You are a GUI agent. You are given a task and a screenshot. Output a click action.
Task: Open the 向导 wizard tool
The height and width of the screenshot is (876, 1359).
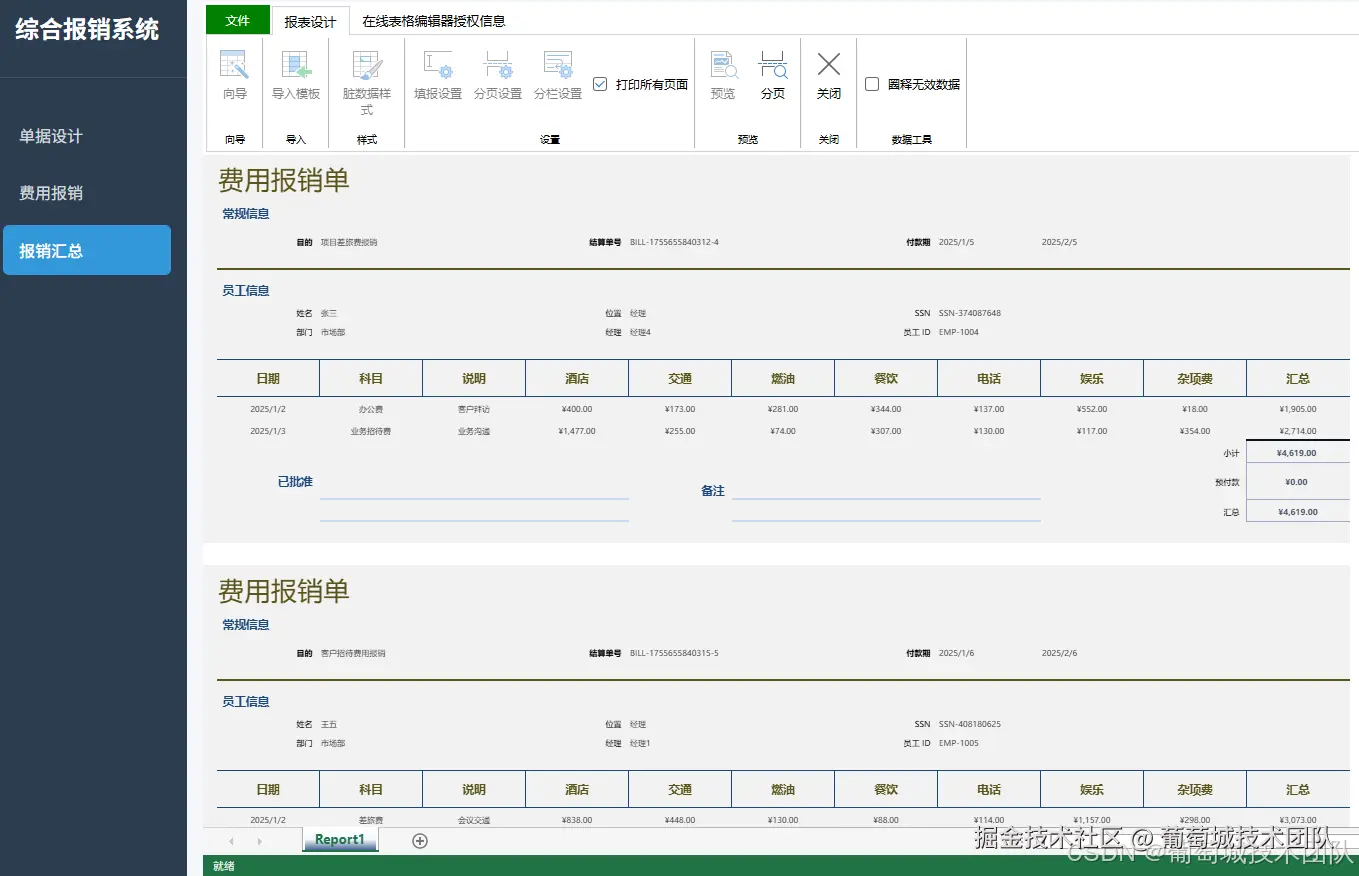[x=234, y=75]
